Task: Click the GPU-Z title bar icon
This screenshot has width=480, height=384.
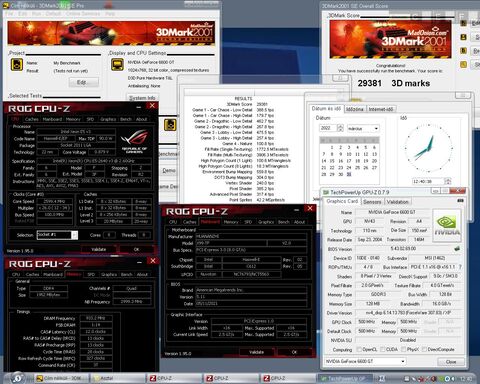Action: click(x=325, y=192)
